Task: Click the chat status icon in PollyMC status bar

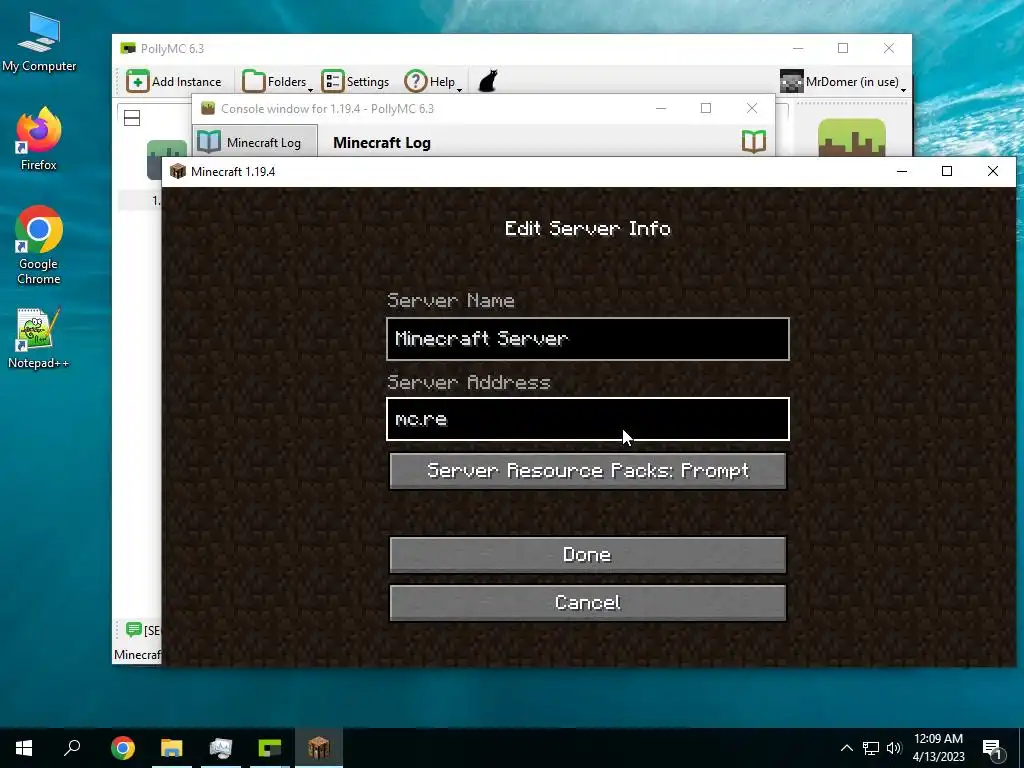Action: click(x=134, y=630)
